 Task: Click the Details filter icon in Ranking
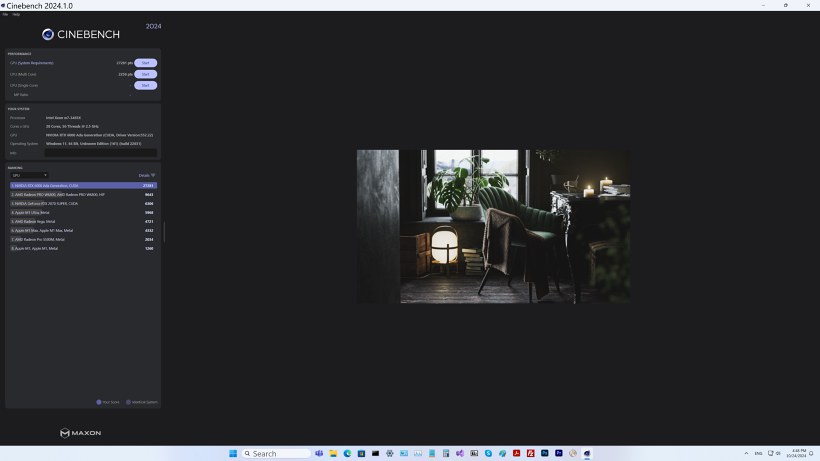point(152,175)
